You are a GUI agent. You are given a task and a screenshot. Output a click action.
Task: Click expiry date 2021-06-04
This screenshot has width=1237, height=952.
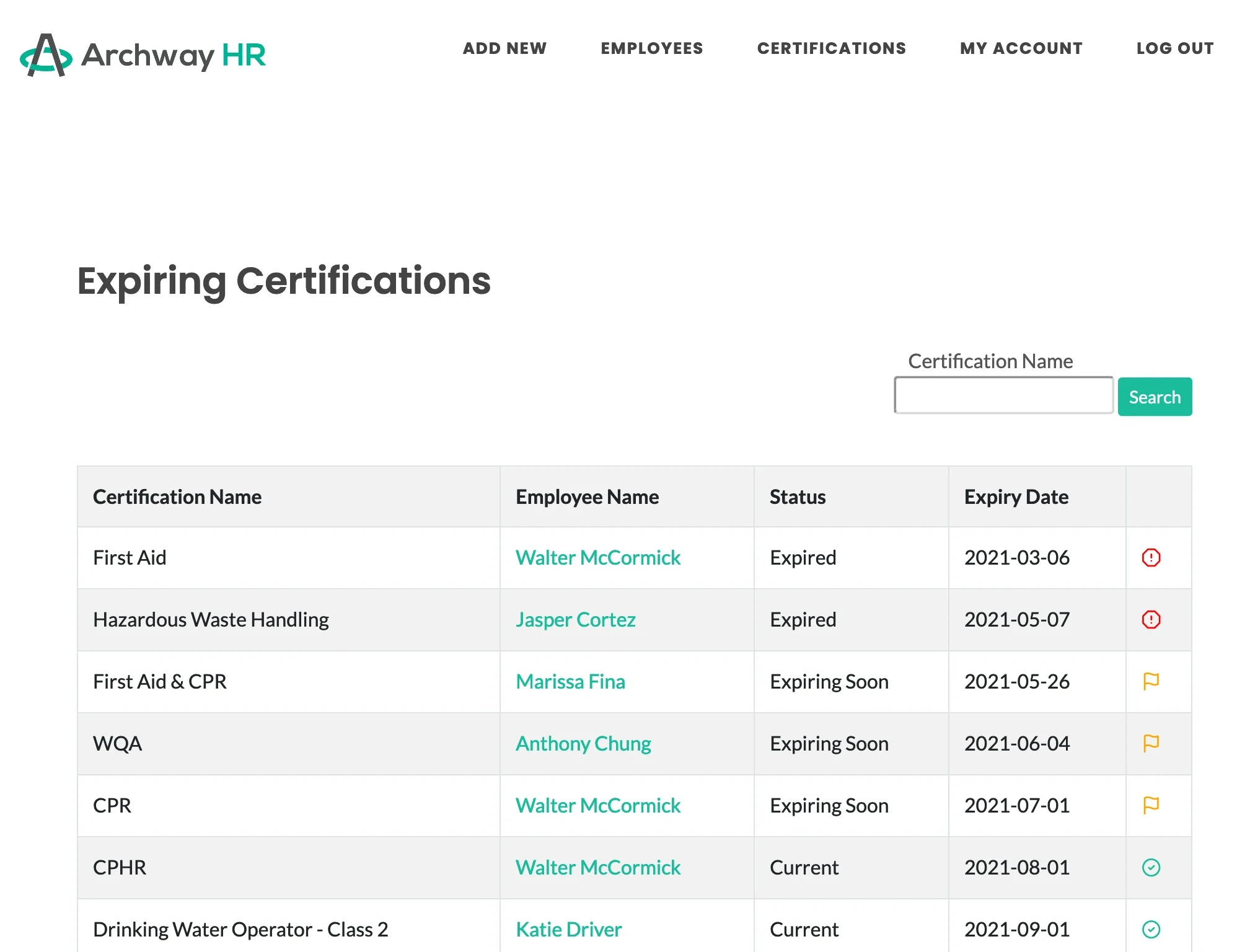pyautogui.click(x=1017, y=743)
